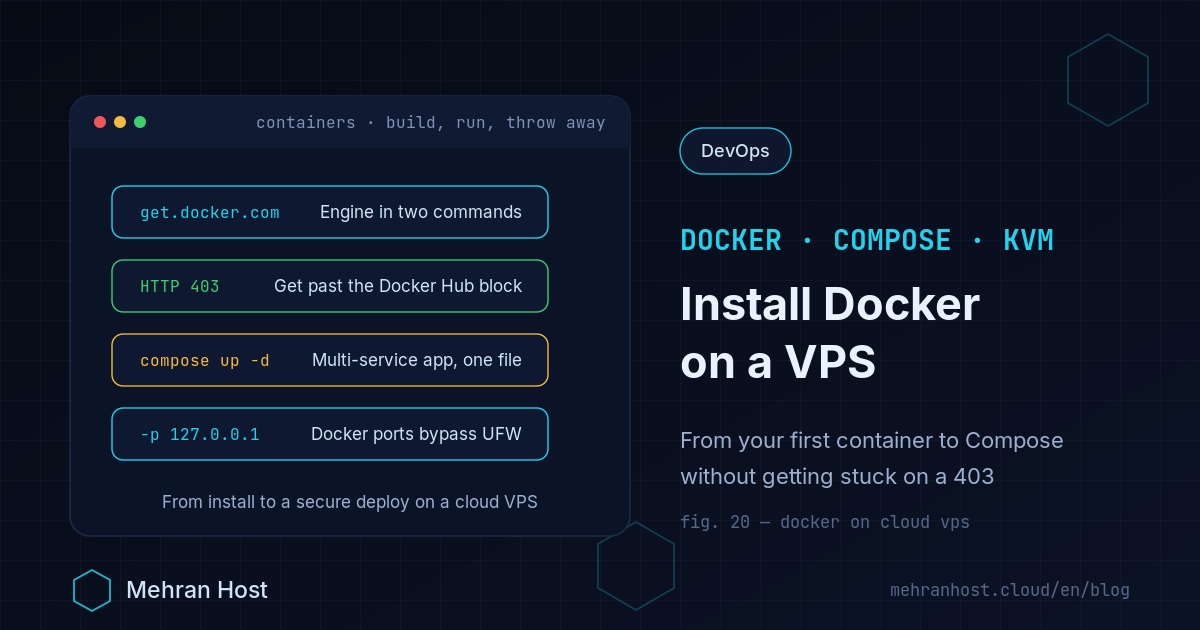Click 'From install to a secure deploy' caption
Screen dimensions: 1200x630
click(350, 502)
